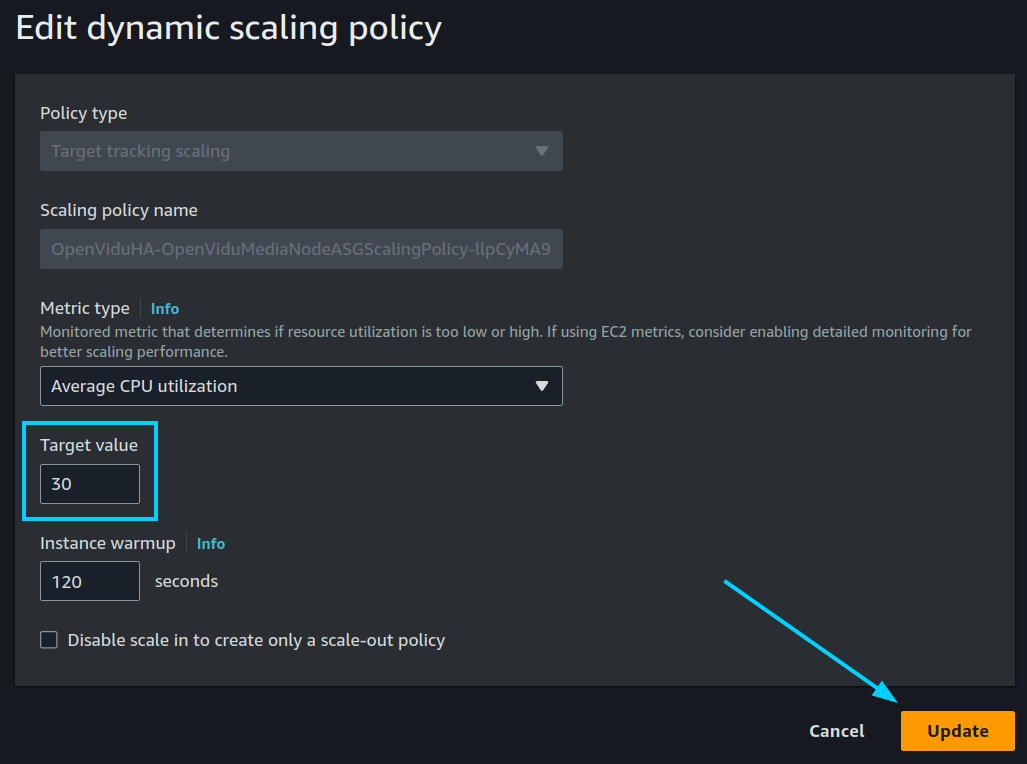
Task: Select the Instance warmup seconds field
Action: (89, 581)
